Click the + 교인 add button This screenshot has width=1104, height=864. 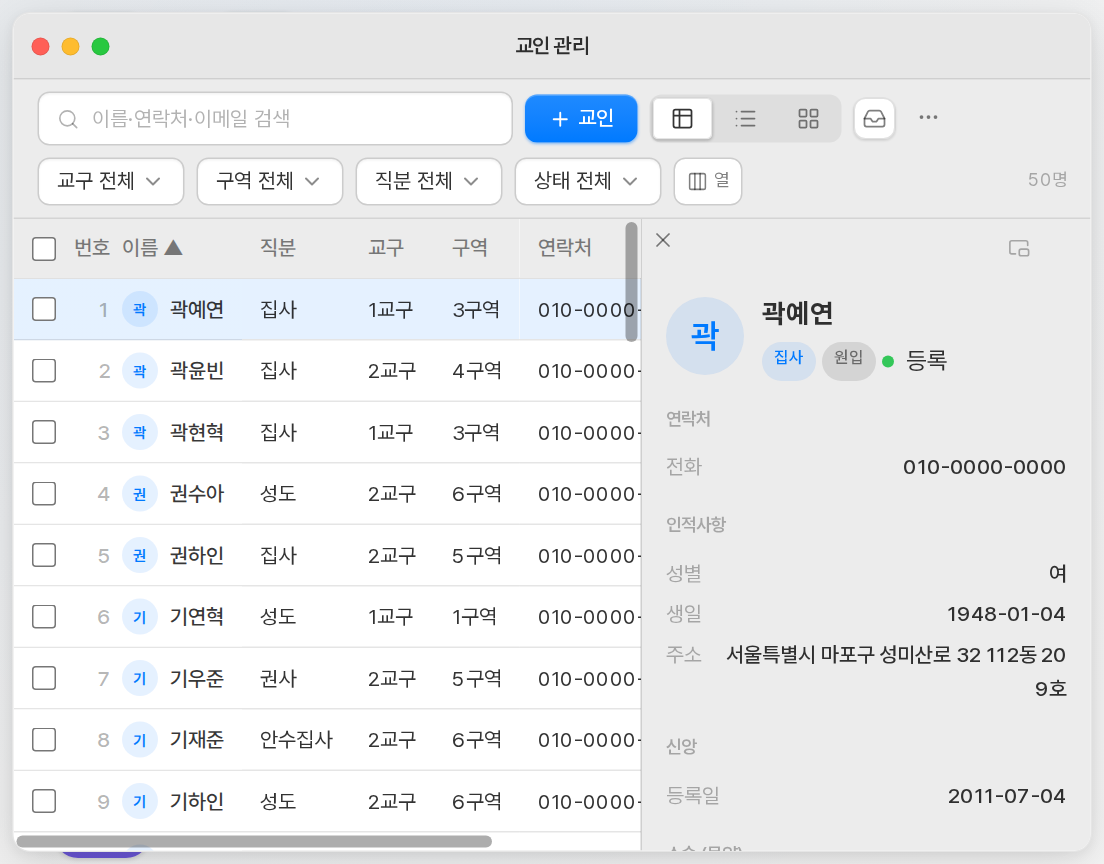coord(581,118)
